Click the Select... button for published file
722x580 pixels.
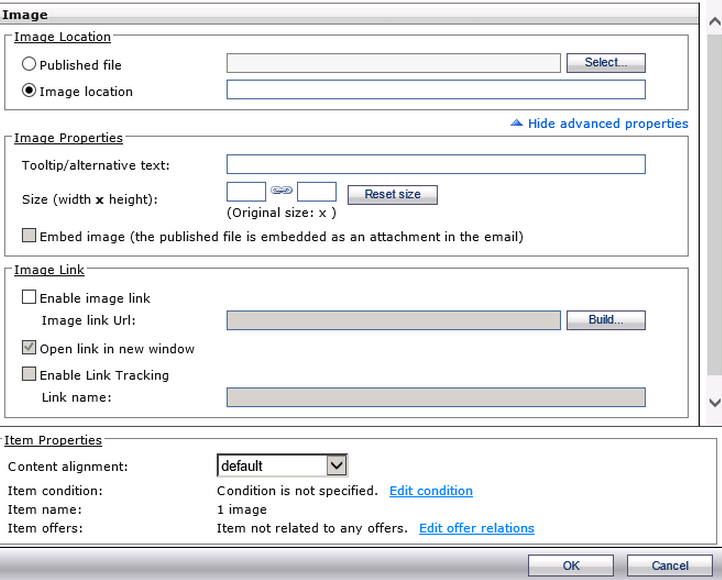(606, 63)
